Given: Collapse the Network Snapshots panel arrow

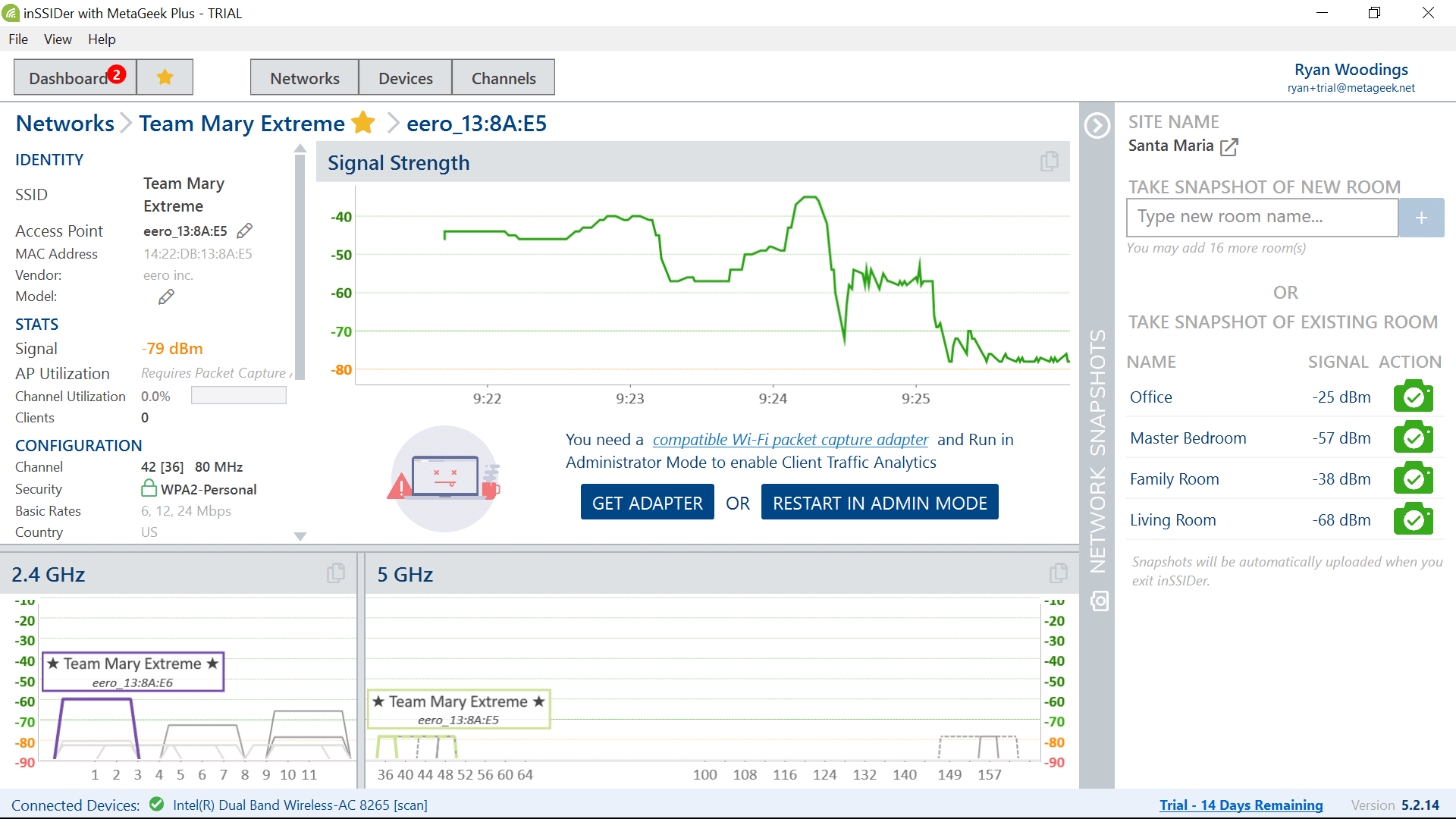Looking at the screenshot, I should (x=1097, y=125).
